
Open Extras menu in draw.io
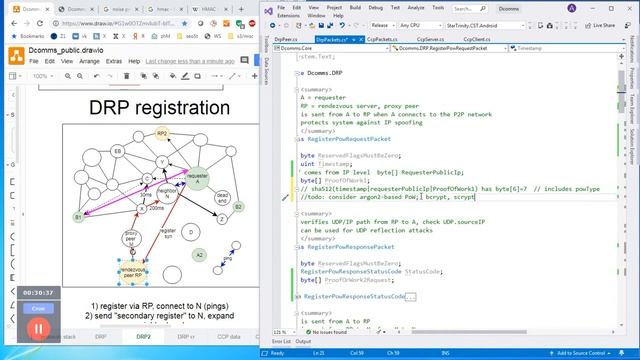pos(114,61)
